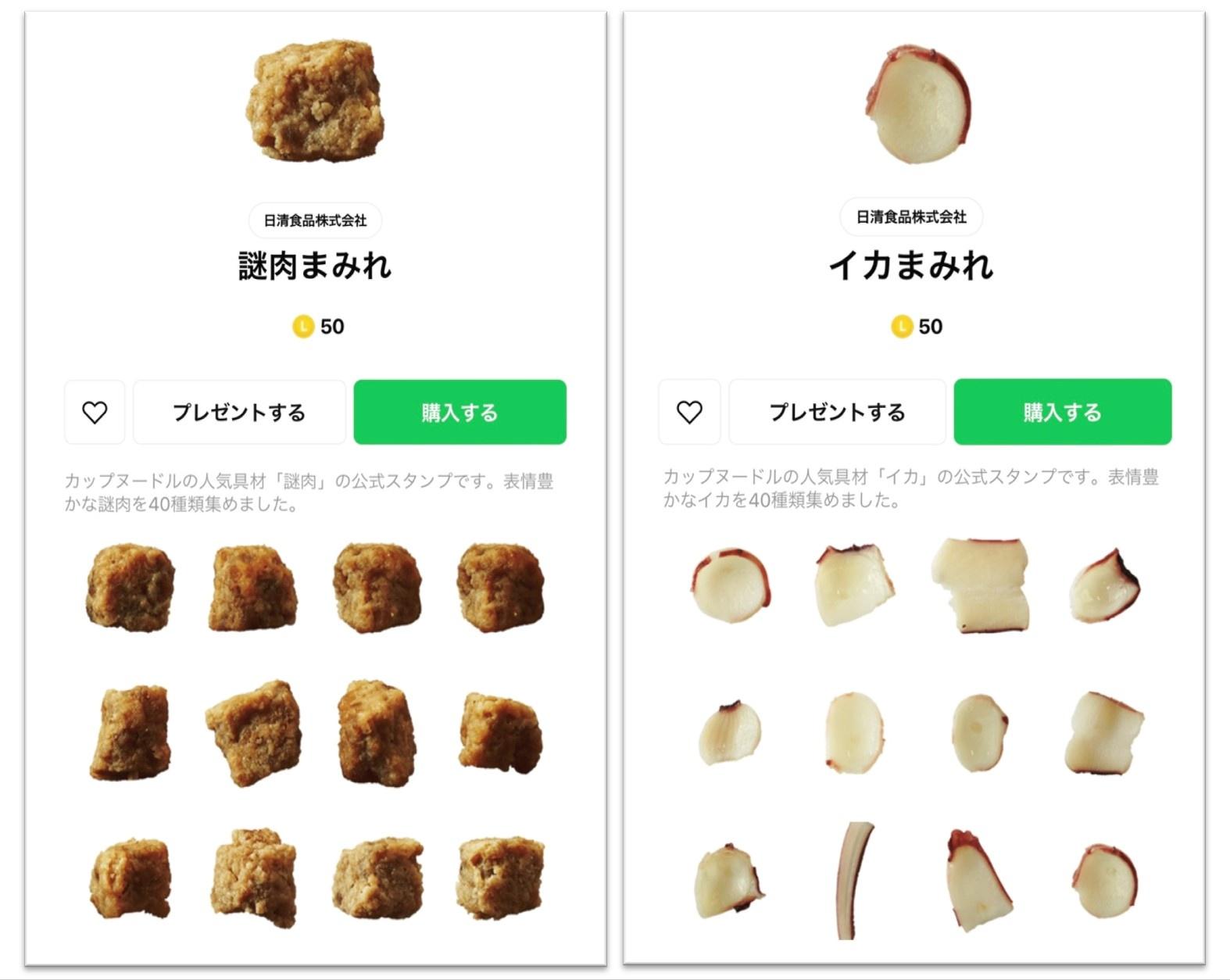Screen dimensions: 1230x980
Task: Select the first 謎肉 sticker in top row
Action: [x=130, y=586]
